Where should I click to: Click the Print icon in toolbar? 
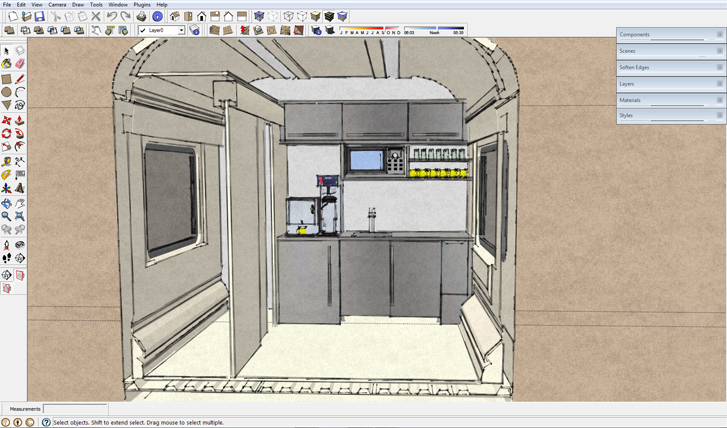pos(141,17)
